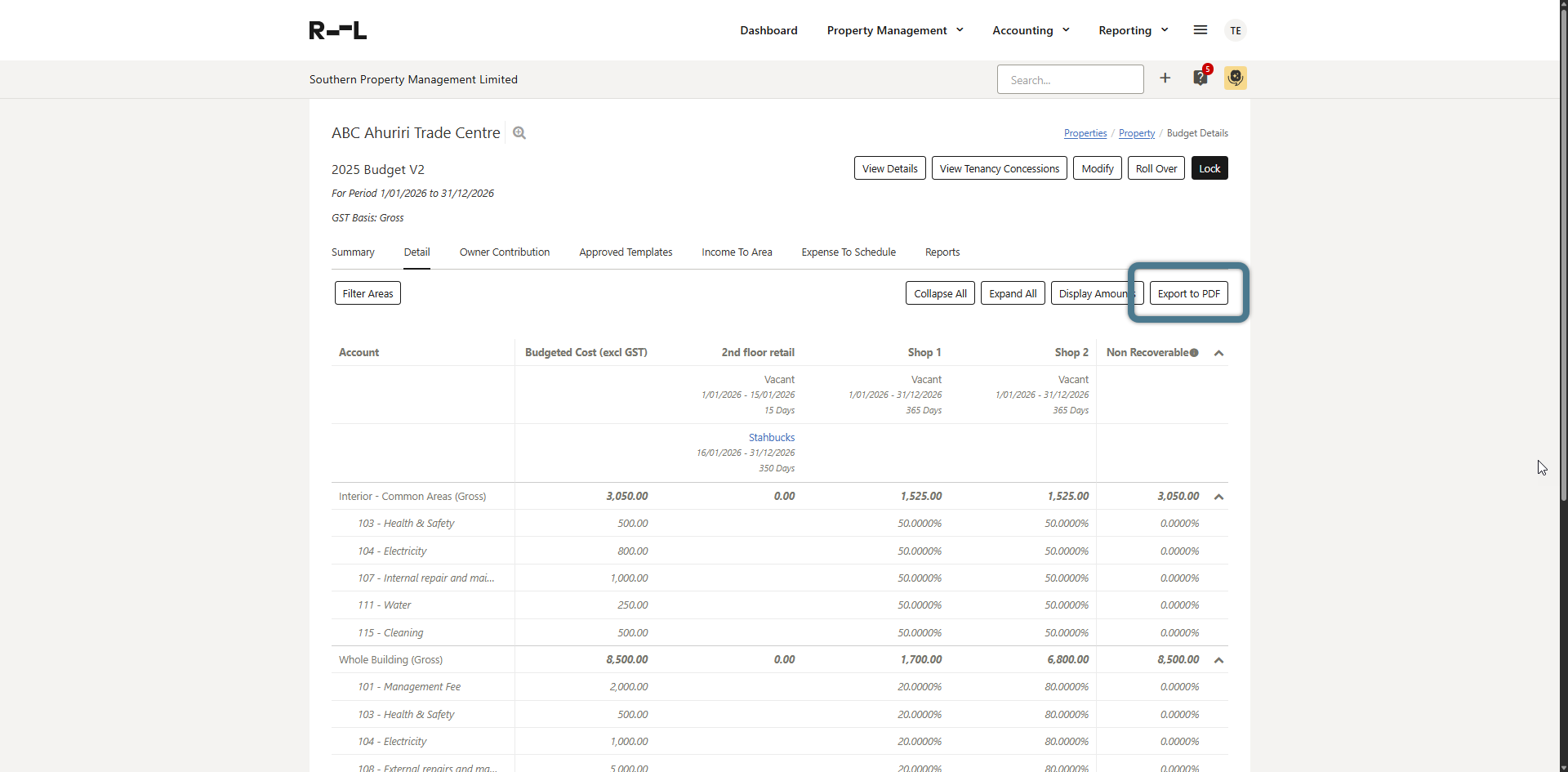This screenshot has height=772, width=1568.
Task: Expand the Accounting dropdown menu
Action: pos(1031,30)
